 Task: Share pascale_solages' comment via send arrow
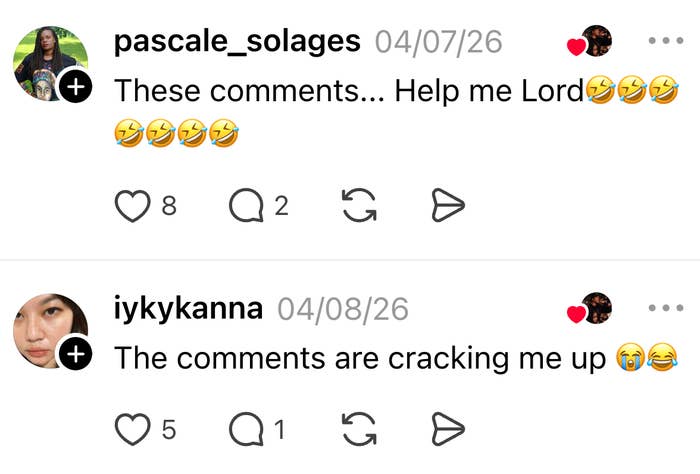coord(447,206)
